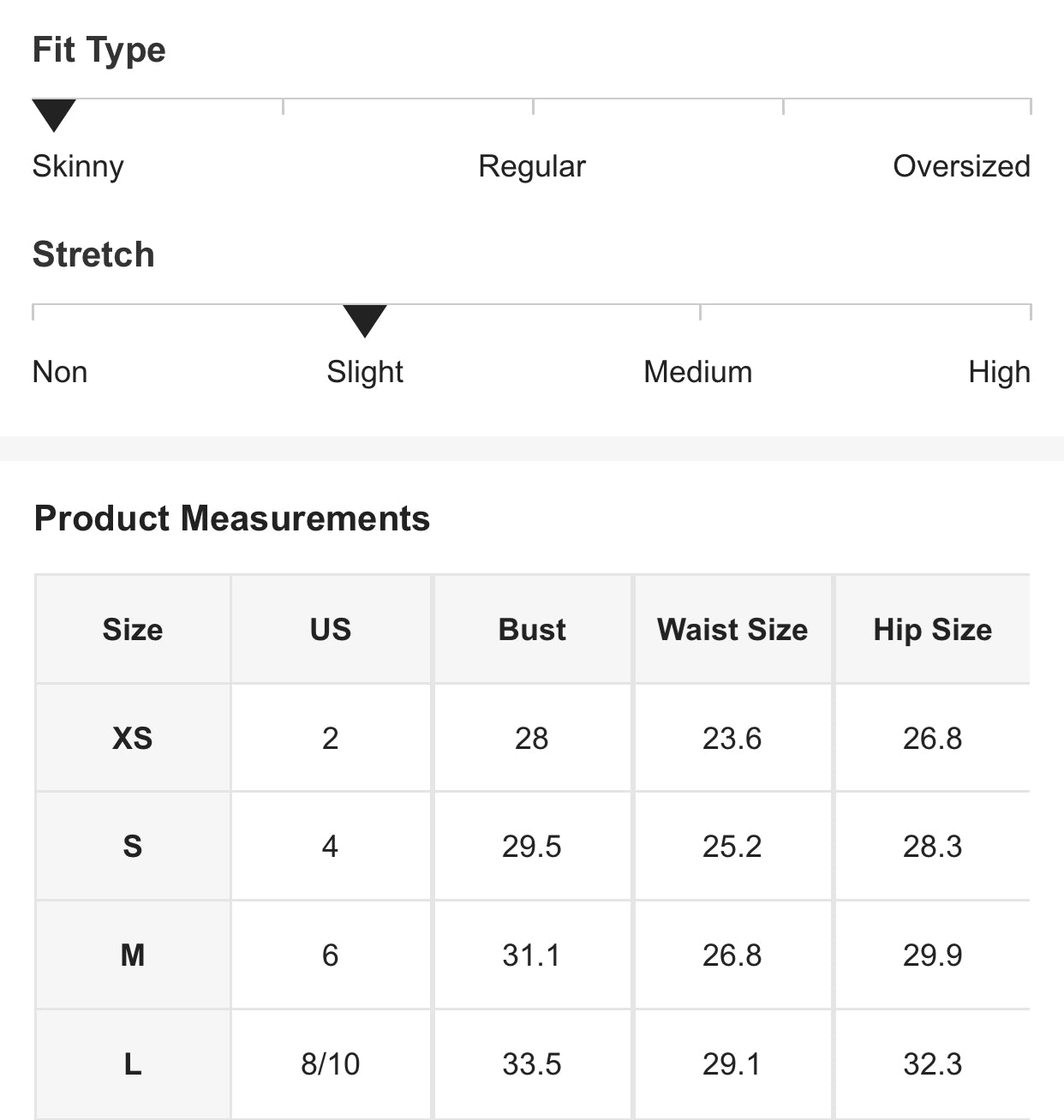Click the Waist Size column header
Image resolution: width=1064 pixels, height=1120 pixels.
point(732,630)
